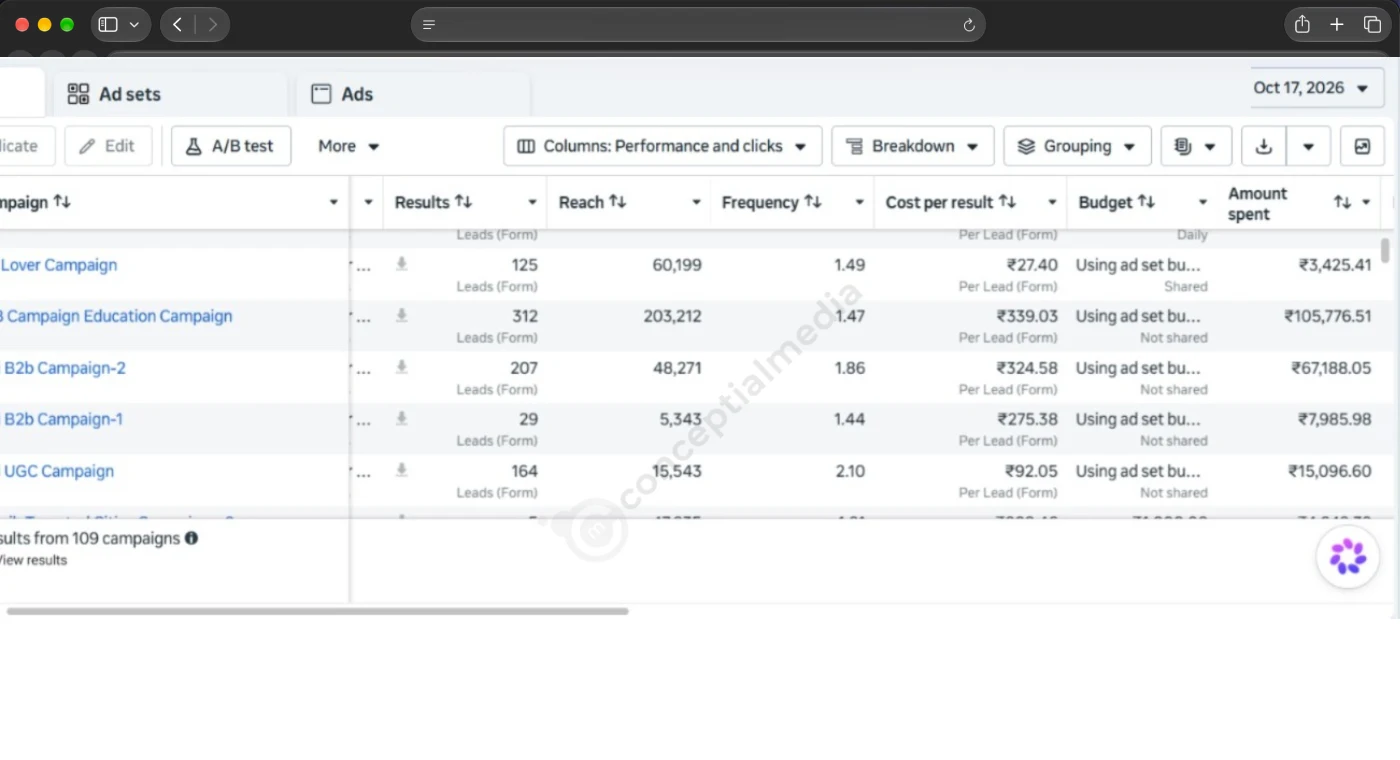Click the vertical table scrollbar
This screenshot has width=1400, height=760.
coord(1385,249)
